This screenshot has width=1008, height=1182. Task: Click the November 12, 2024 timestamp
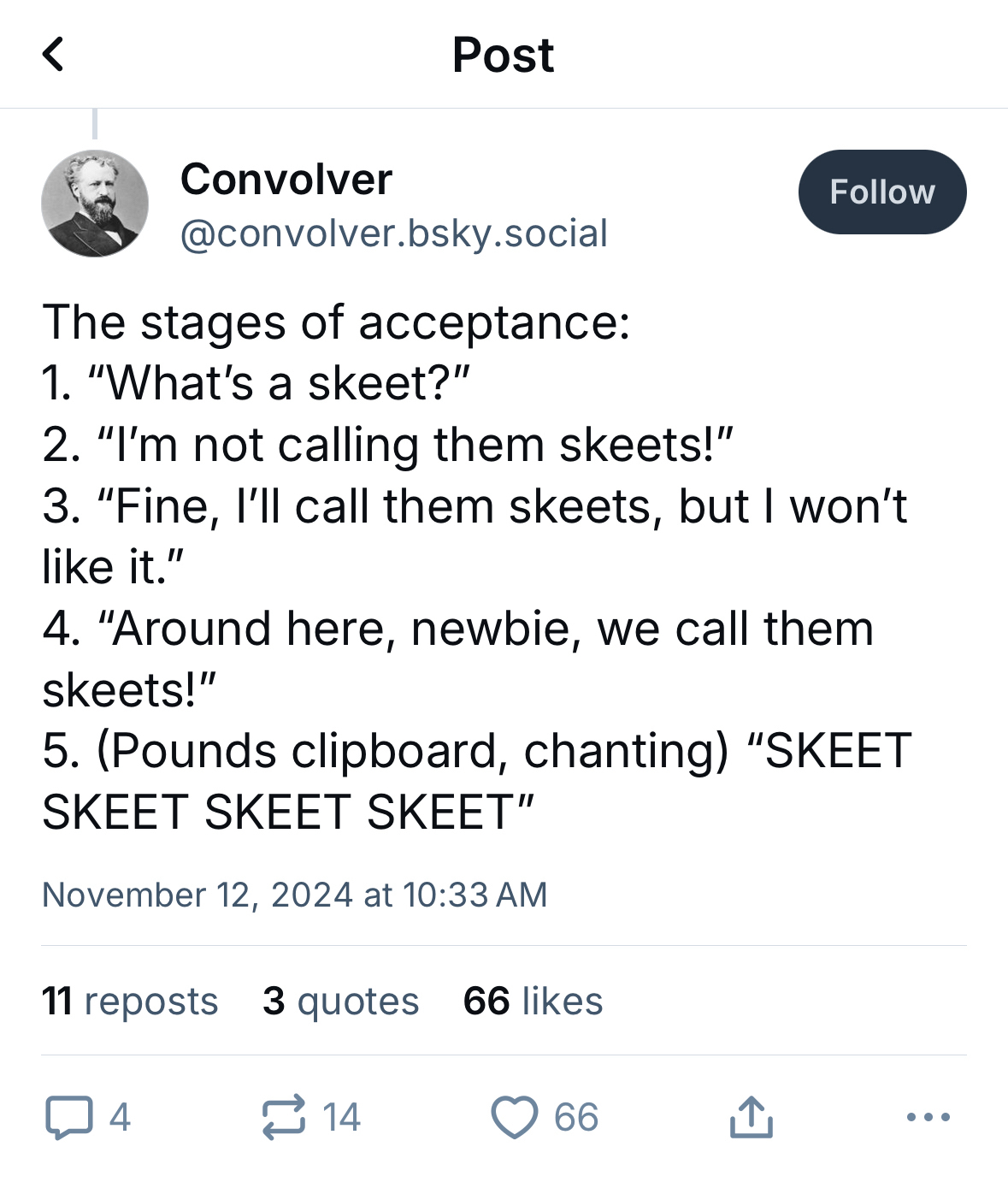click(x=295, y=895)
